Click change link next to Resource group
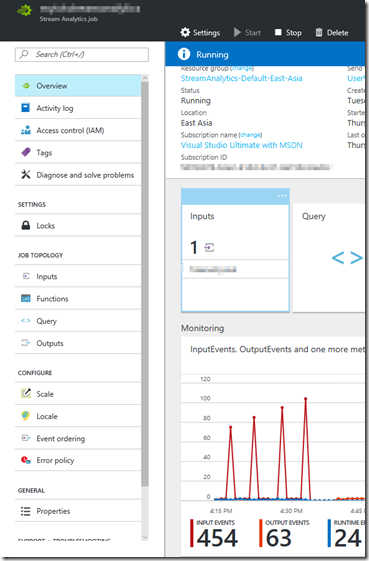 click(242, 68)
